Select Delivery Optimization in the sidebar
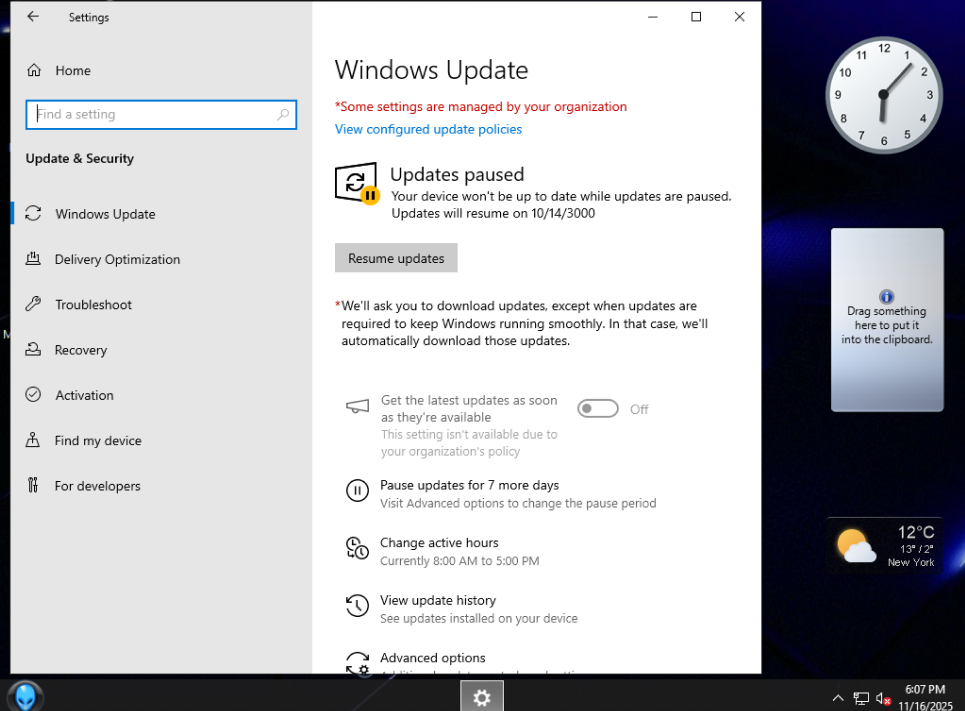The height and width of the screenshot is (711, 965). click(x=117, y=260)
